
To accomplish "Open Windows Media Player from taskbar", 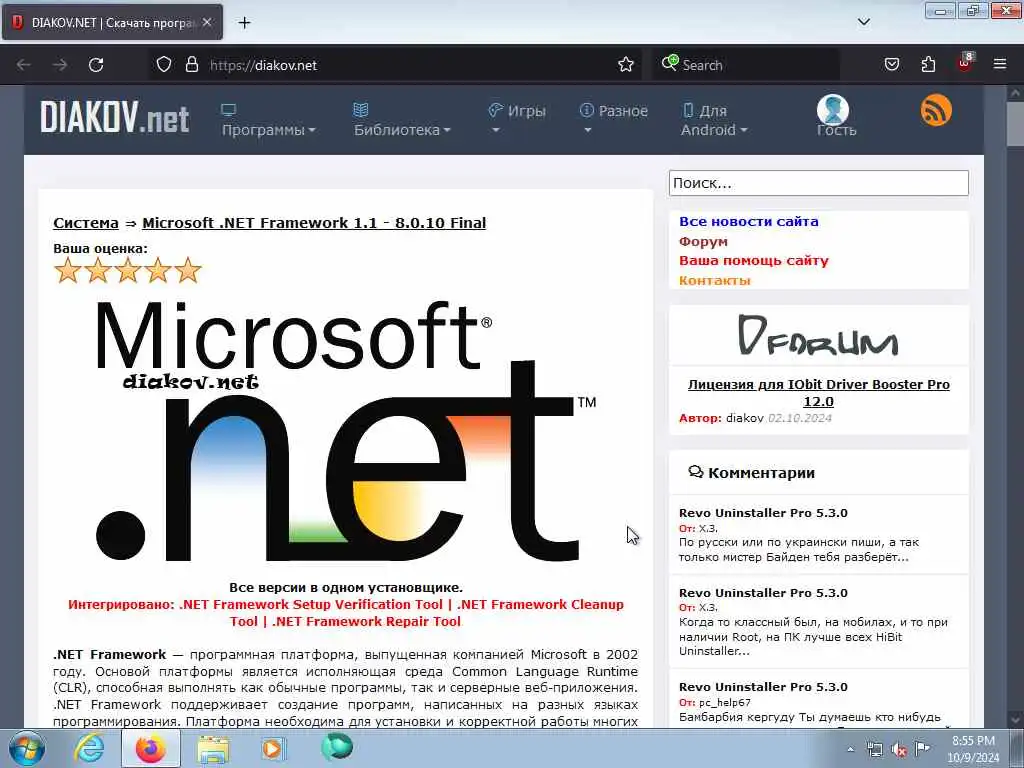I will (x=272, y=748).
